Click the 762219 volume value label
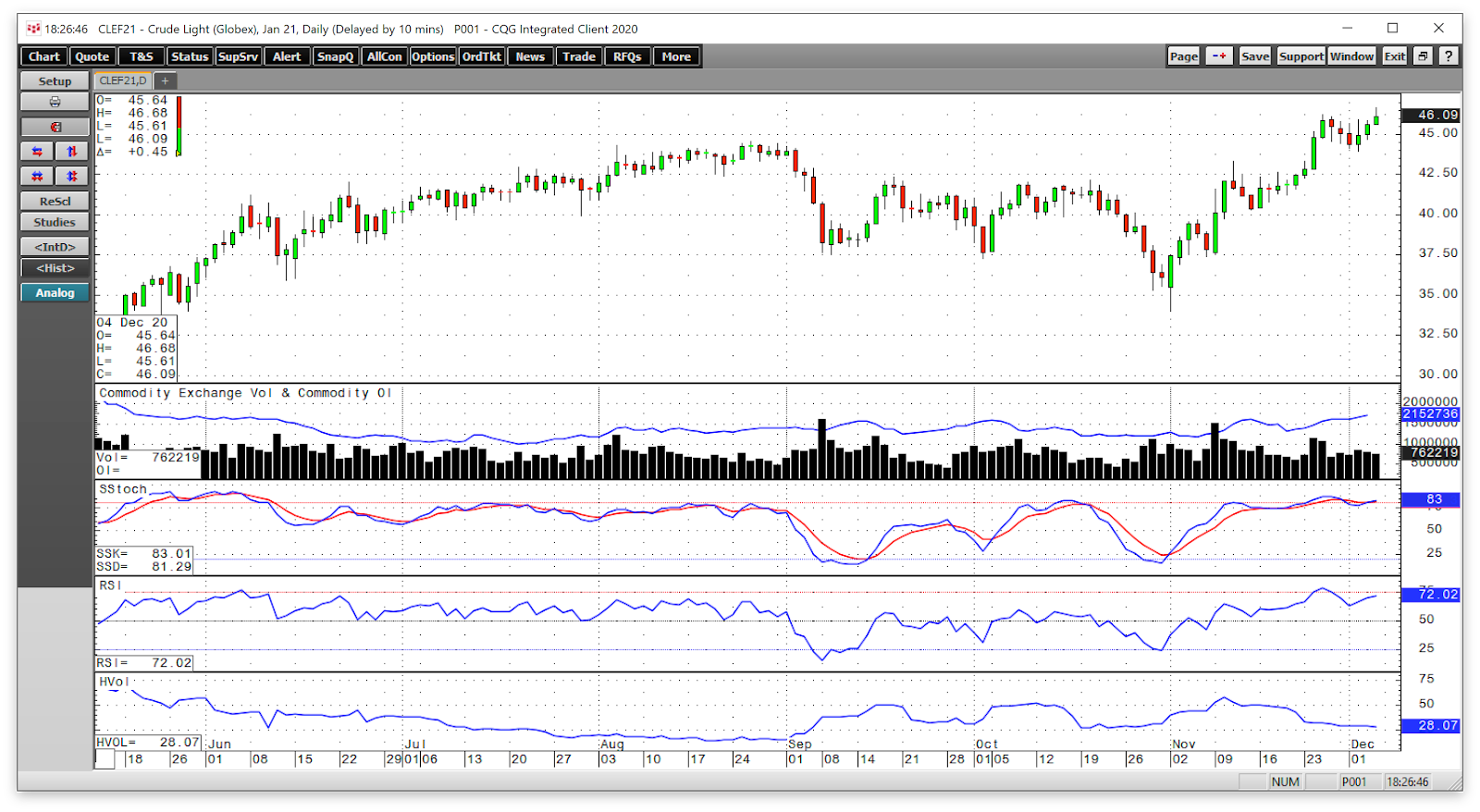Screen dimensions: 1480x812 click(x=1431, y=452)
